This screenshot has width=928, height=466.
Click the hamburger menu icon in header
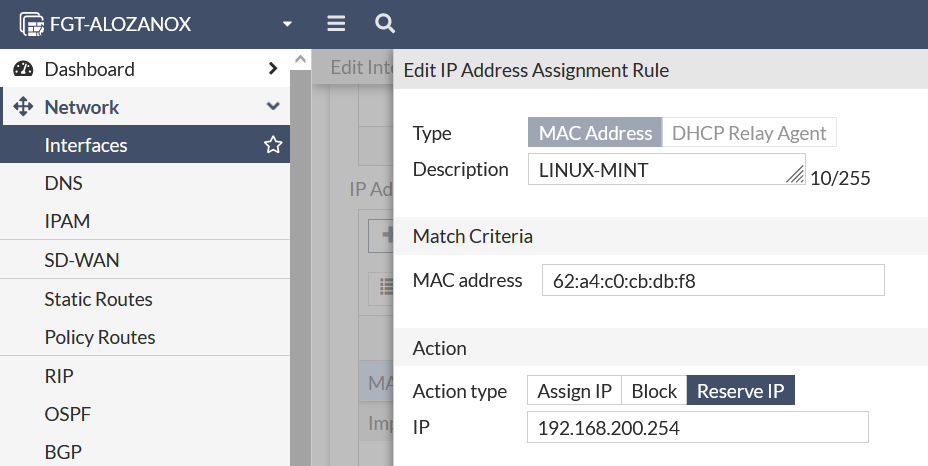coord(336,23)
